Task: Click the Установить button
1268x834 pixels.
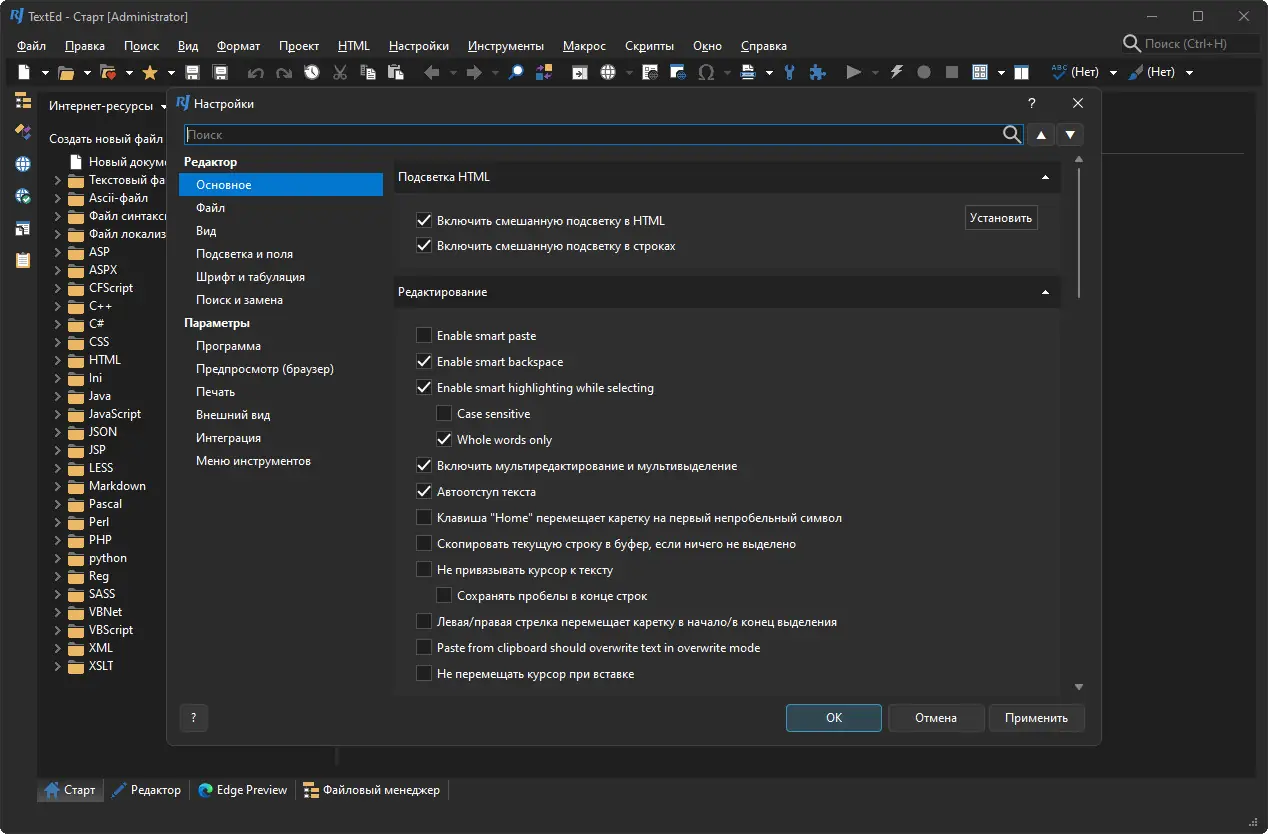Action: [1000, 218]
